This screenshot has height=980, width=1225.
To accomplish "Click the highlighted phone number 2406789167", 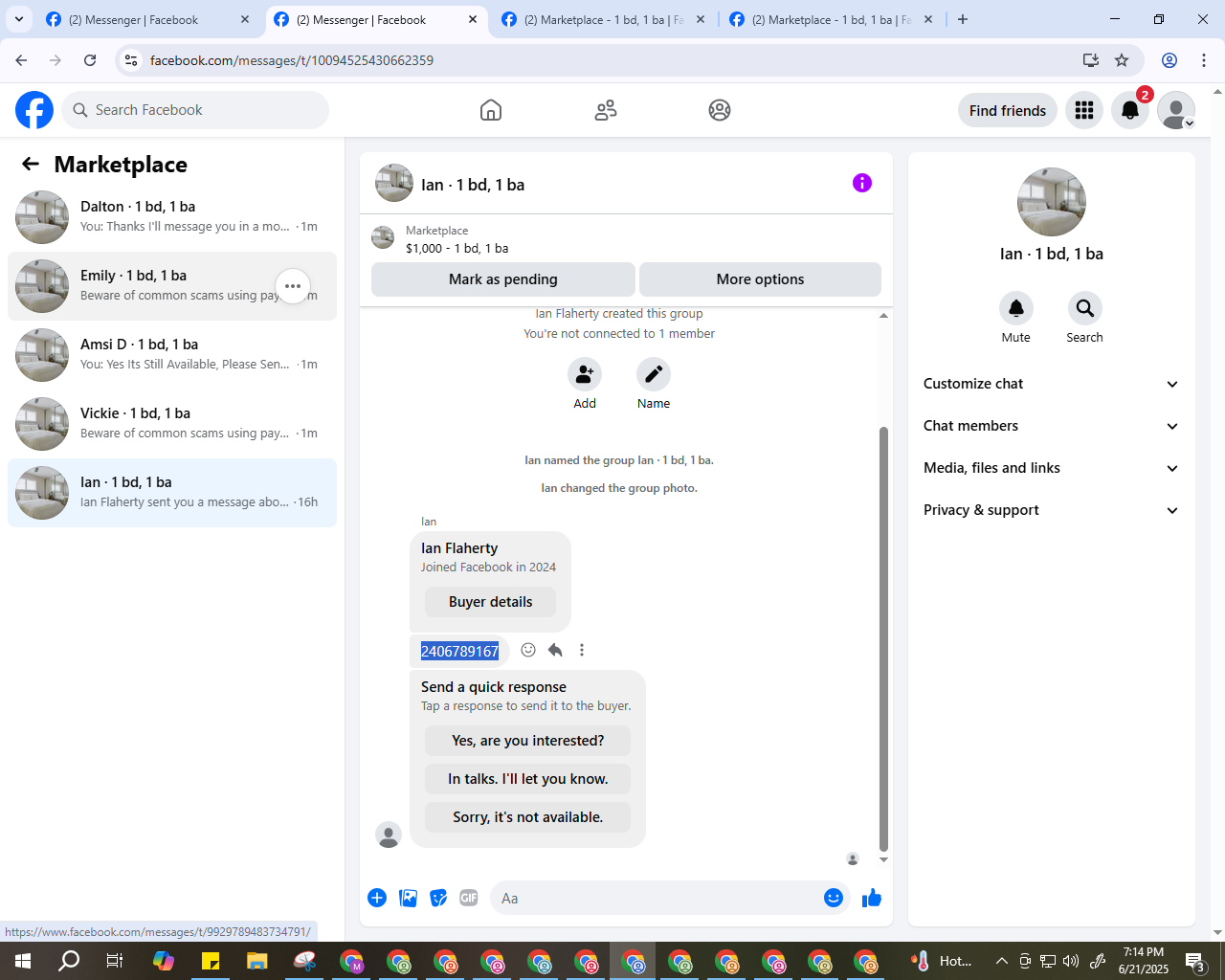I will pyautogui.click(x=459, y=651).
